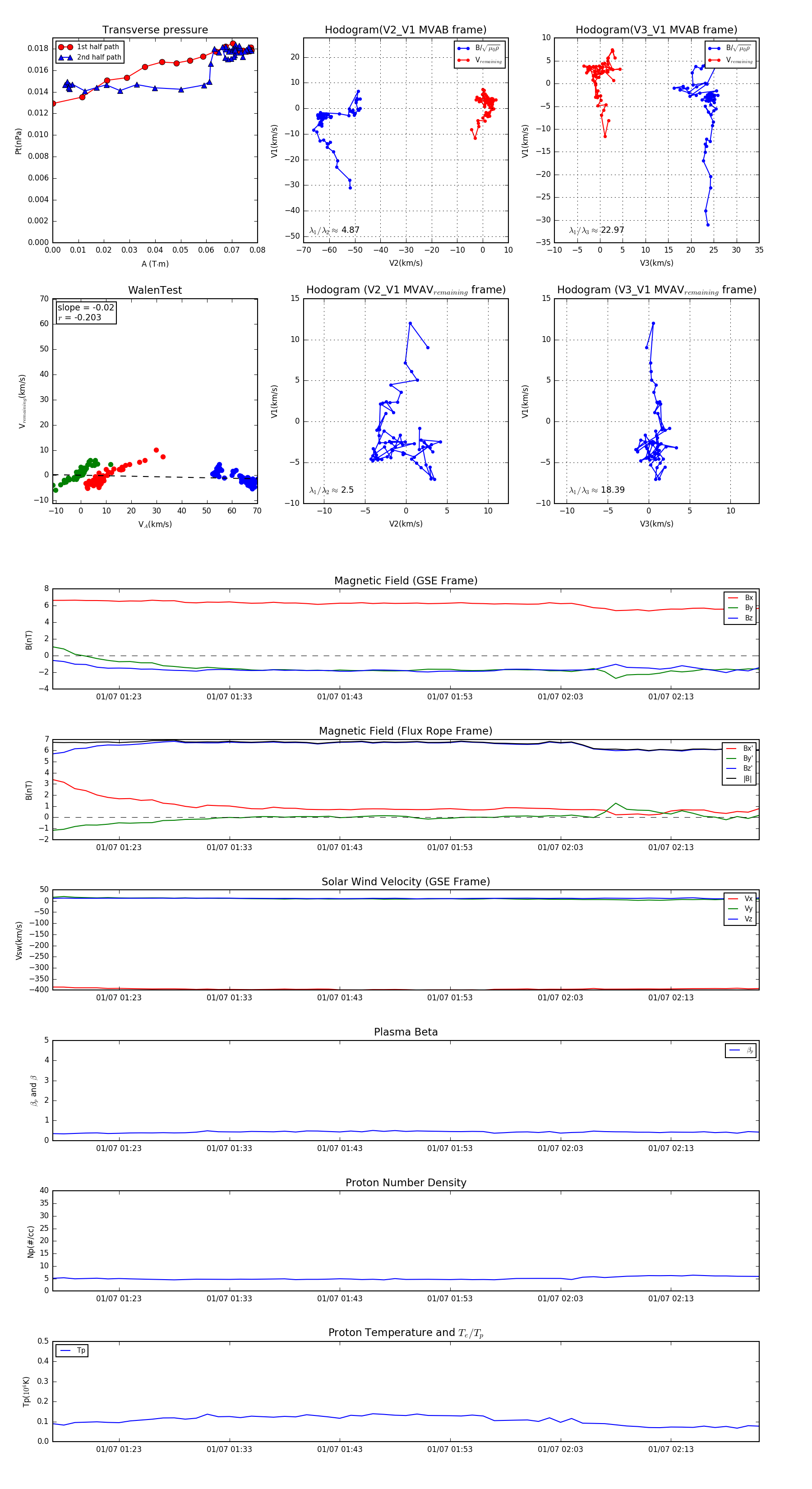Viewport: 812px width, 1489px height.
Task: Click '01/07 01:23' tick label under Plasma Beta plot
Action: [119, 1148]
